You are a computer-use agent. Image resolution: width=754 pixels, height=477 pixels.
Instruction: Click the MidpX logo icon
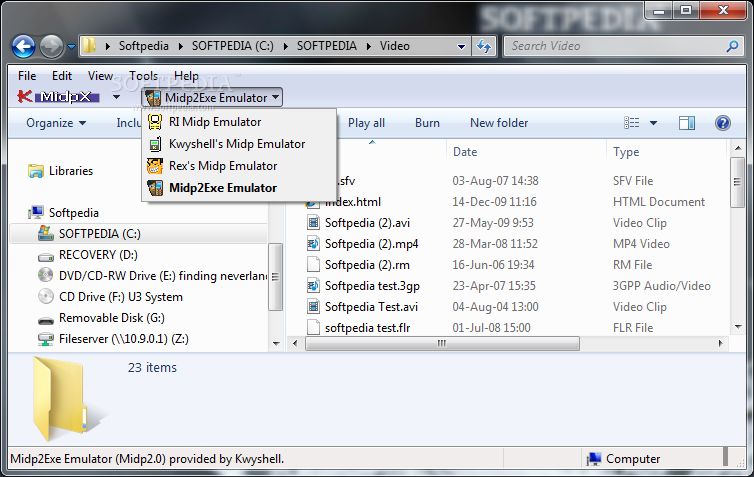point(58,97)
